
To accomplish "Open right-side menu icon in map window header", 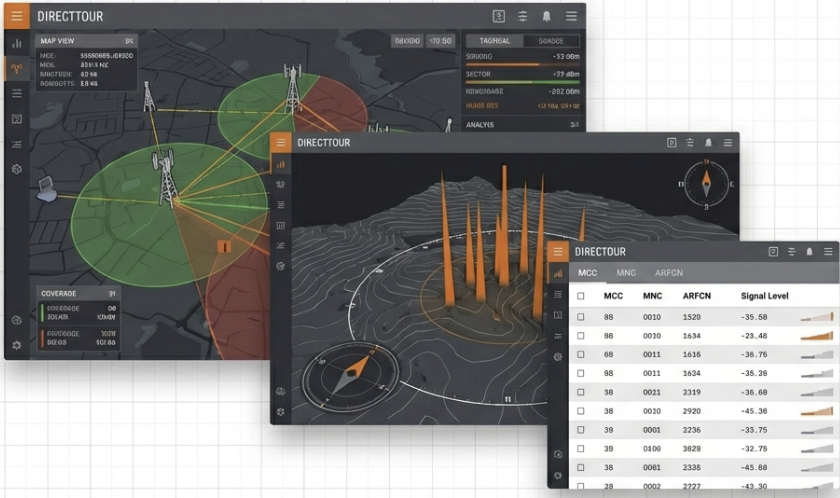I will click(571, 17).
